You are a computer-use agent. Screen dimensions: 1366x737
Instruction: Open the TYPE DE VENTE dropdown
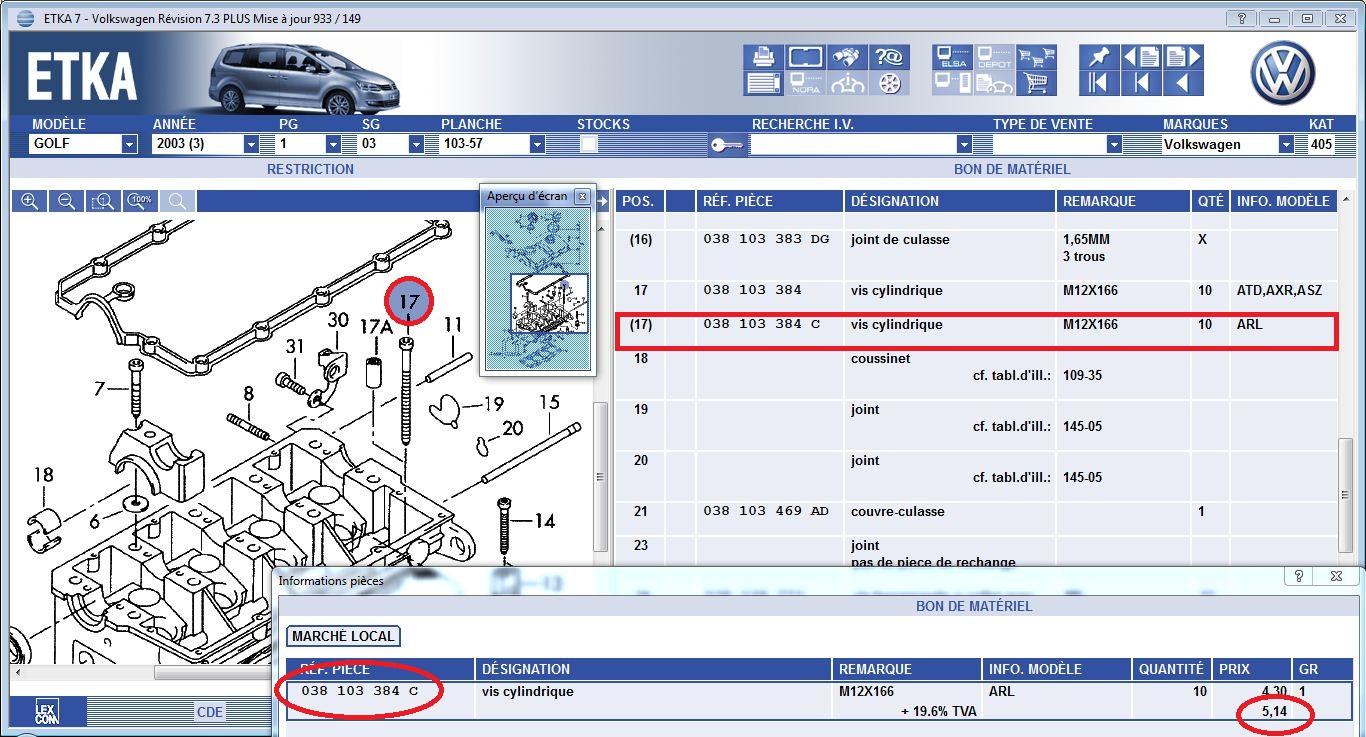click(x=1113, y=144)
